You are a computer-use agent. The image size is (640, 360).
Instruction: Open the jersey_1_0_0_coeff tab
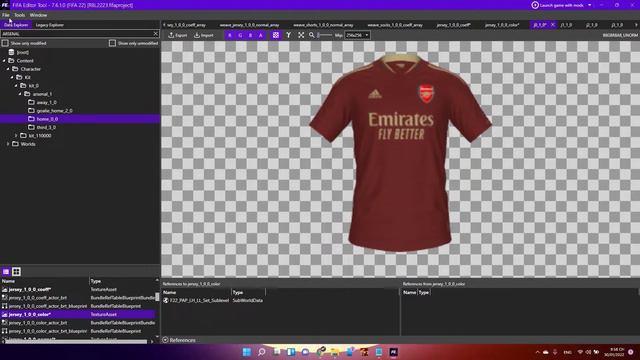point(453,25)
